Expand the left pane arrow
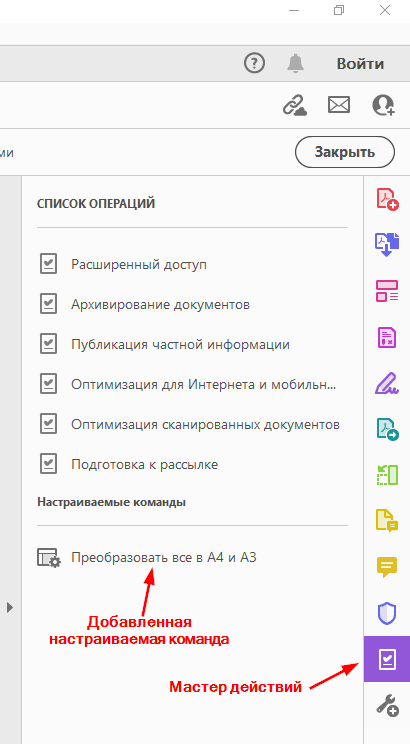The width and height of the screenshot is (410, 744). 10,607
